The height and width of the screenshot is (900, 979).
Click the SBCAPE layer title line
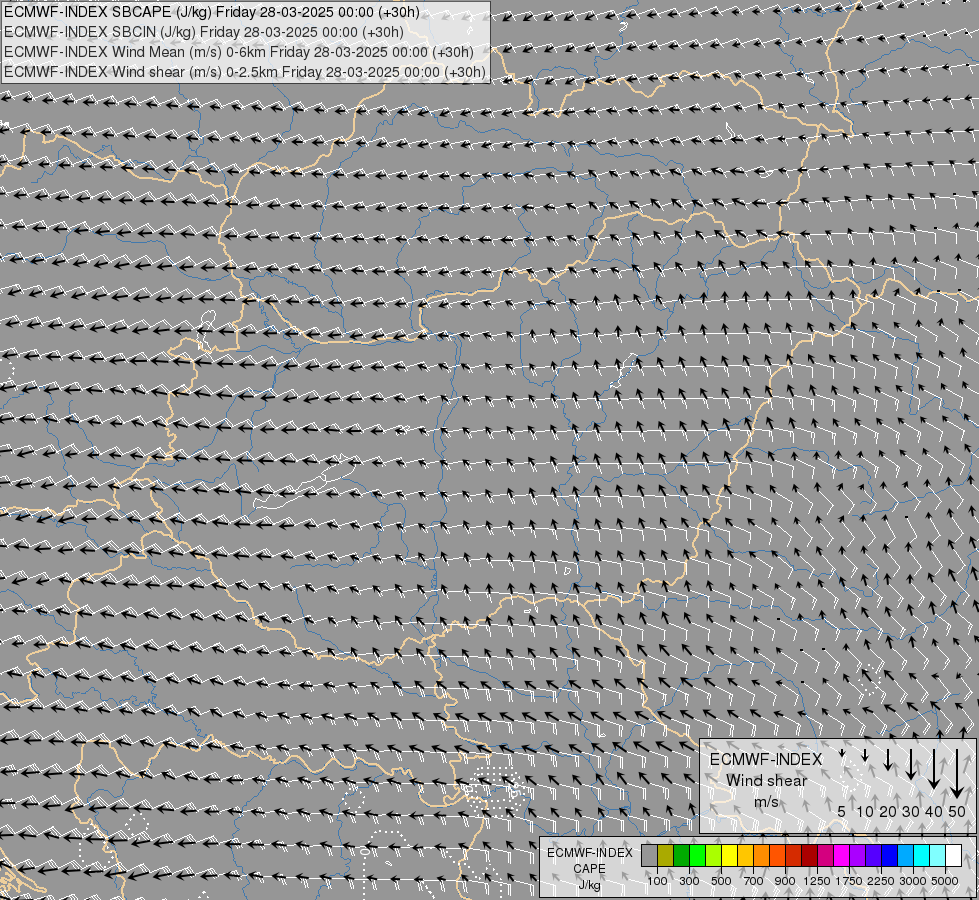click(212, 12)
